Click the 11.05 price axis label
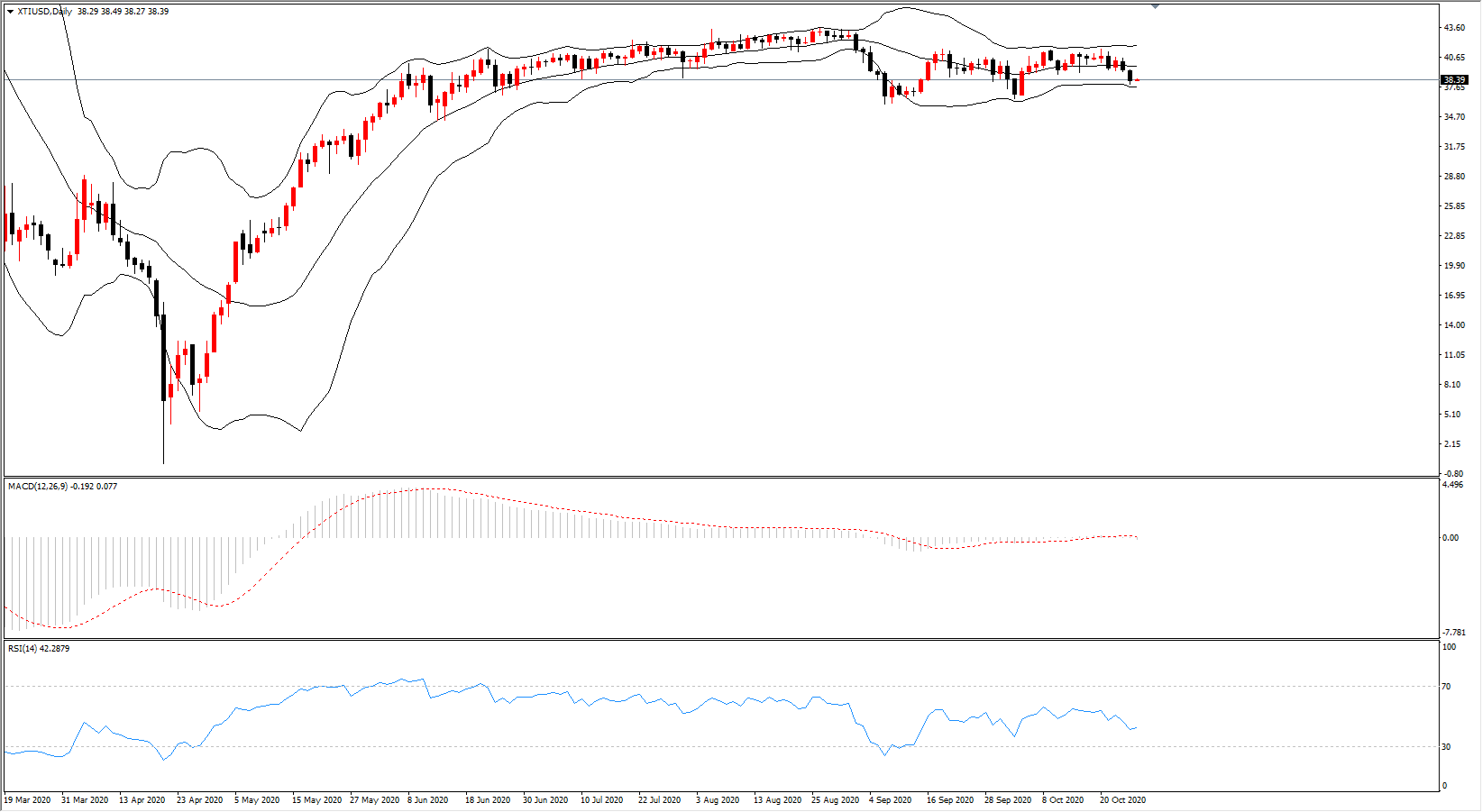 point(1454,355)
